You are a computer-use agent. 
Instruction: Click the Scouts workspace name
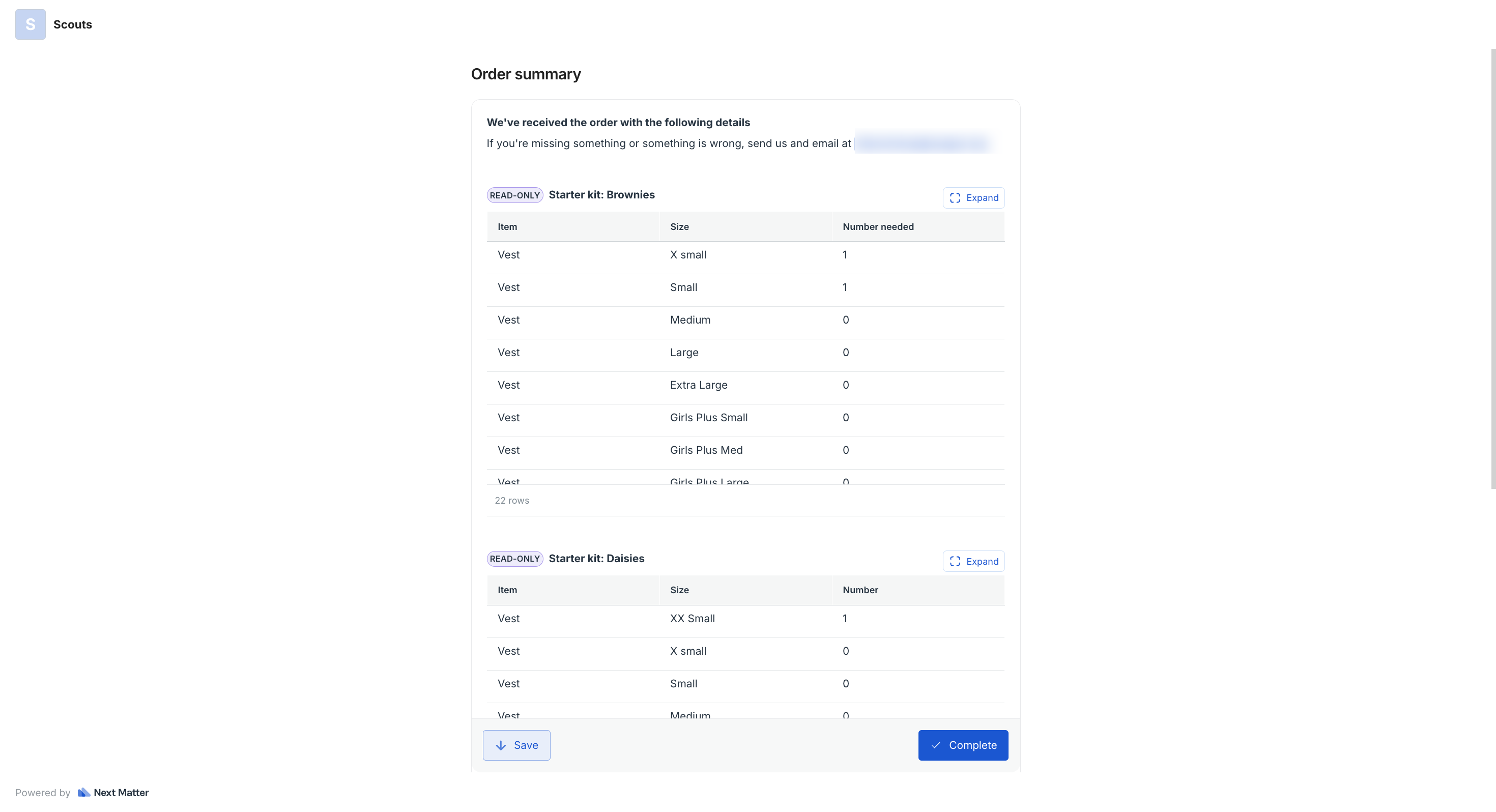73,24
